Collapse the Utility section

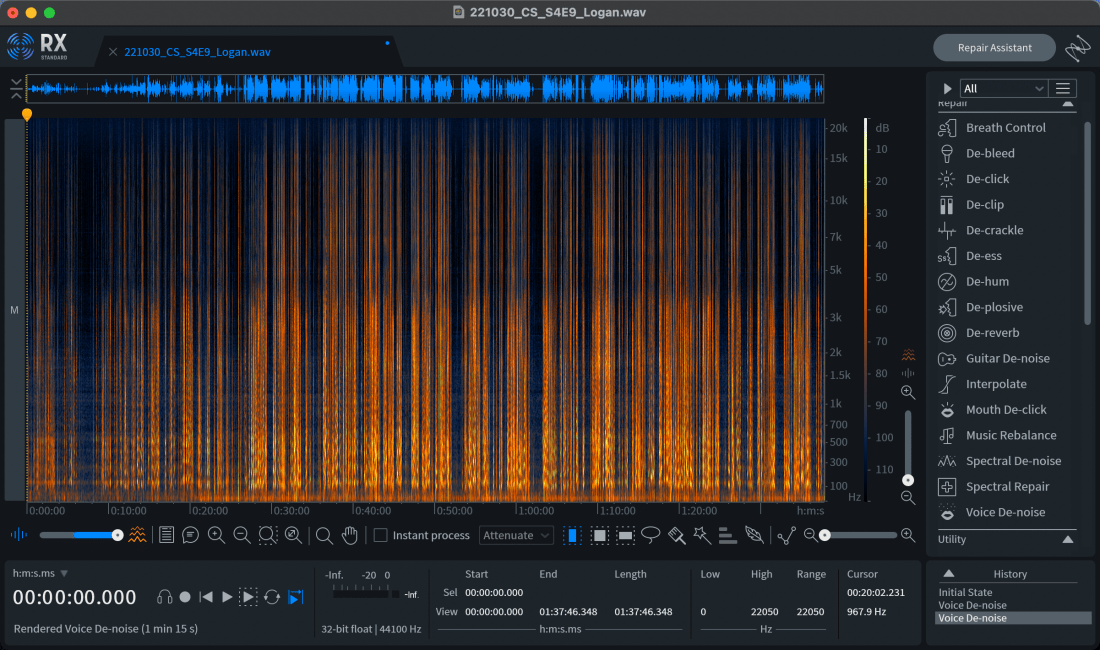(x=1067, y=539)
